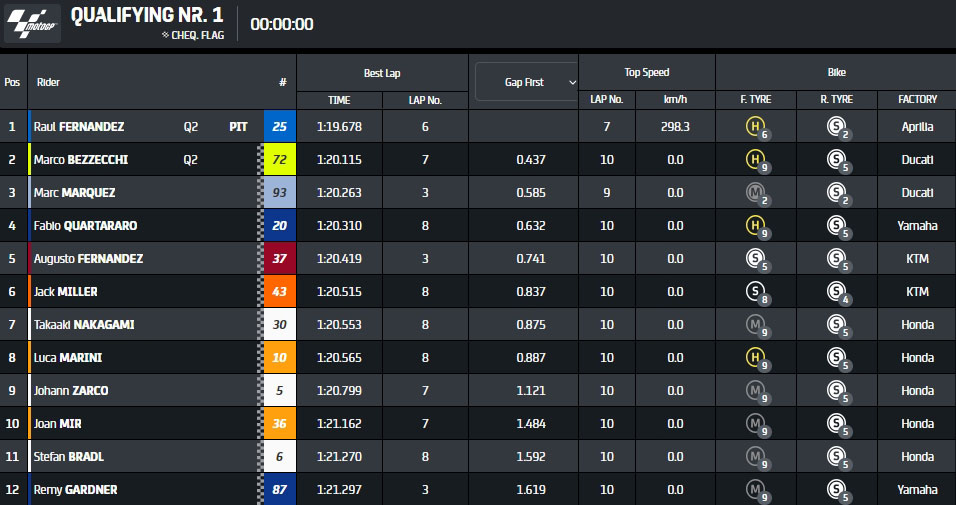Click Fabio Quartararo's soft rear tyre icon
Image resolution: width=956 pixels, height=505 pixels.
coord(835,226)
